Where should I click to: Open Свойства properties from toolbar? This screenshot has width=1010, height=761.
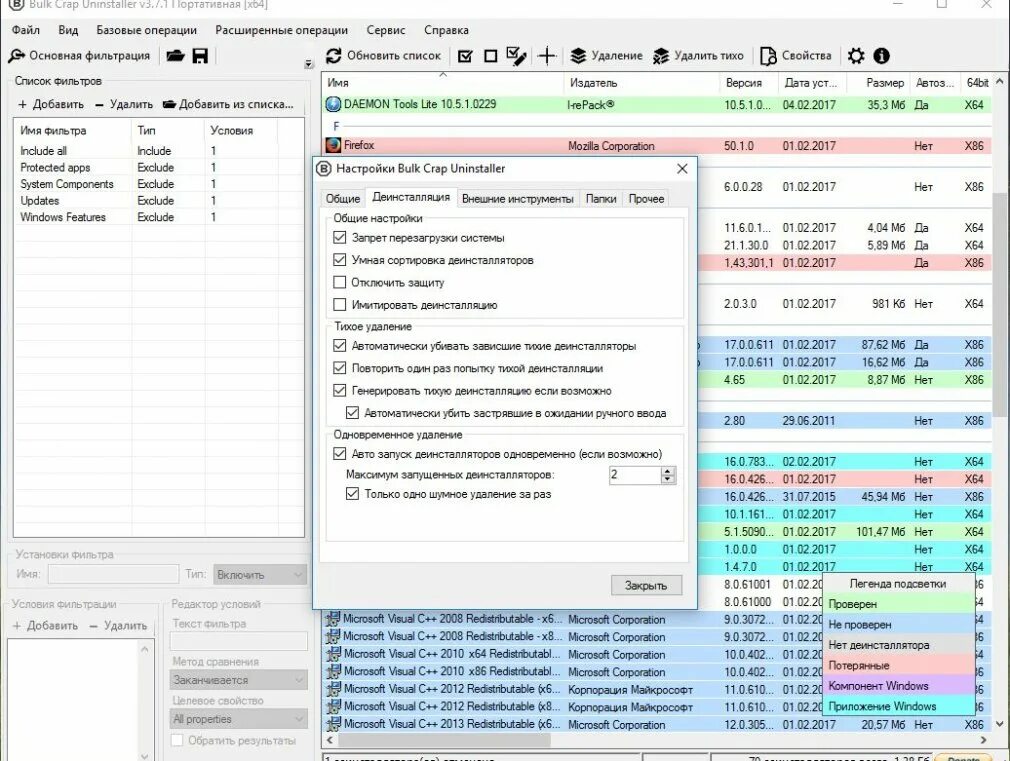click(796, 56)
